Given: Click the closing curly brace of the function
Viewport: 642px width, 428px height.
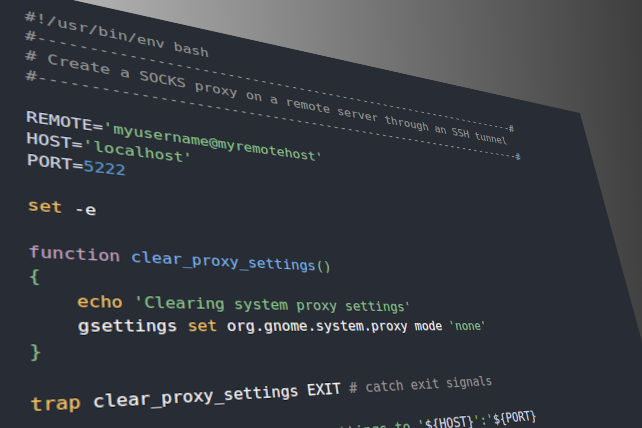Looking at the screenshot, I should tap(36, 353).
